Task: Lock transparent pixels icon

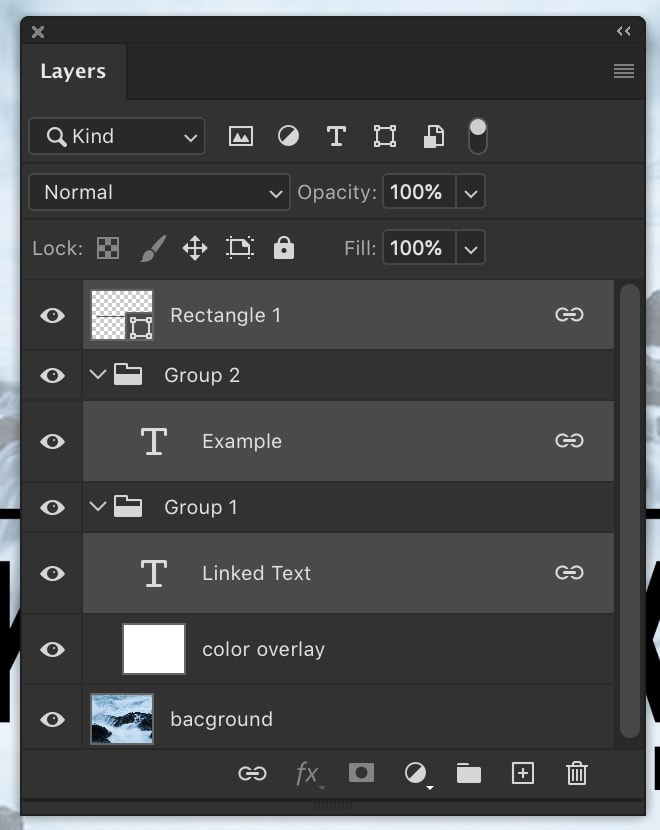Action: [x=107, y=248]
